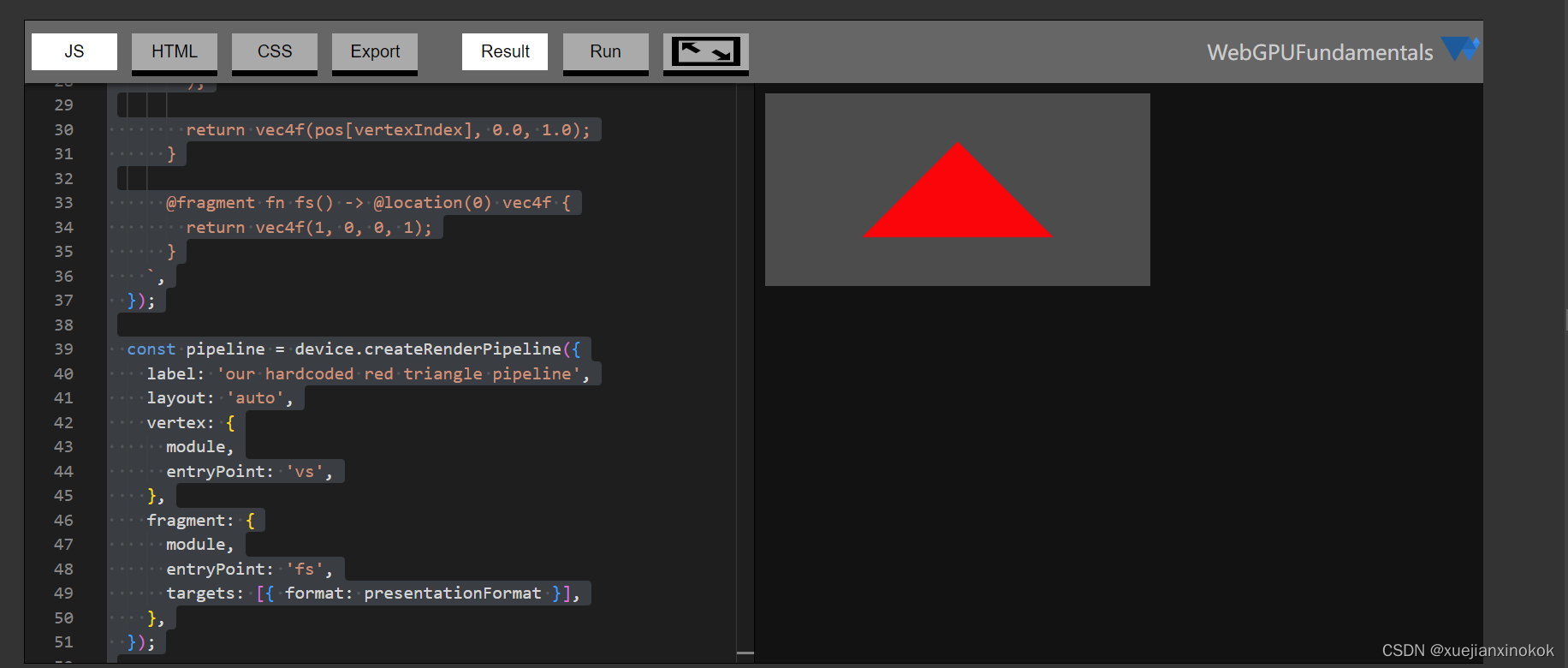
Task: Click 'entryPoint' on line 48
Action: [216, 570]
